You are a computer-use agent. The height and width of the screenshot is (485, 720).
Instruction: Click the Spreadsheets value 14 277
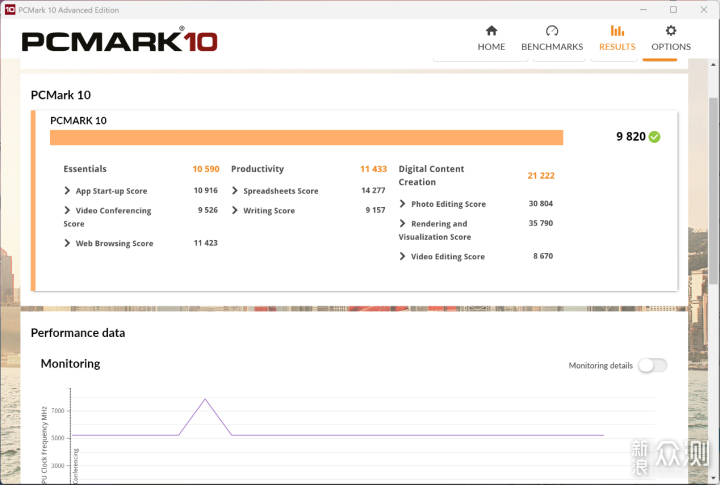(x=373, y=190)
